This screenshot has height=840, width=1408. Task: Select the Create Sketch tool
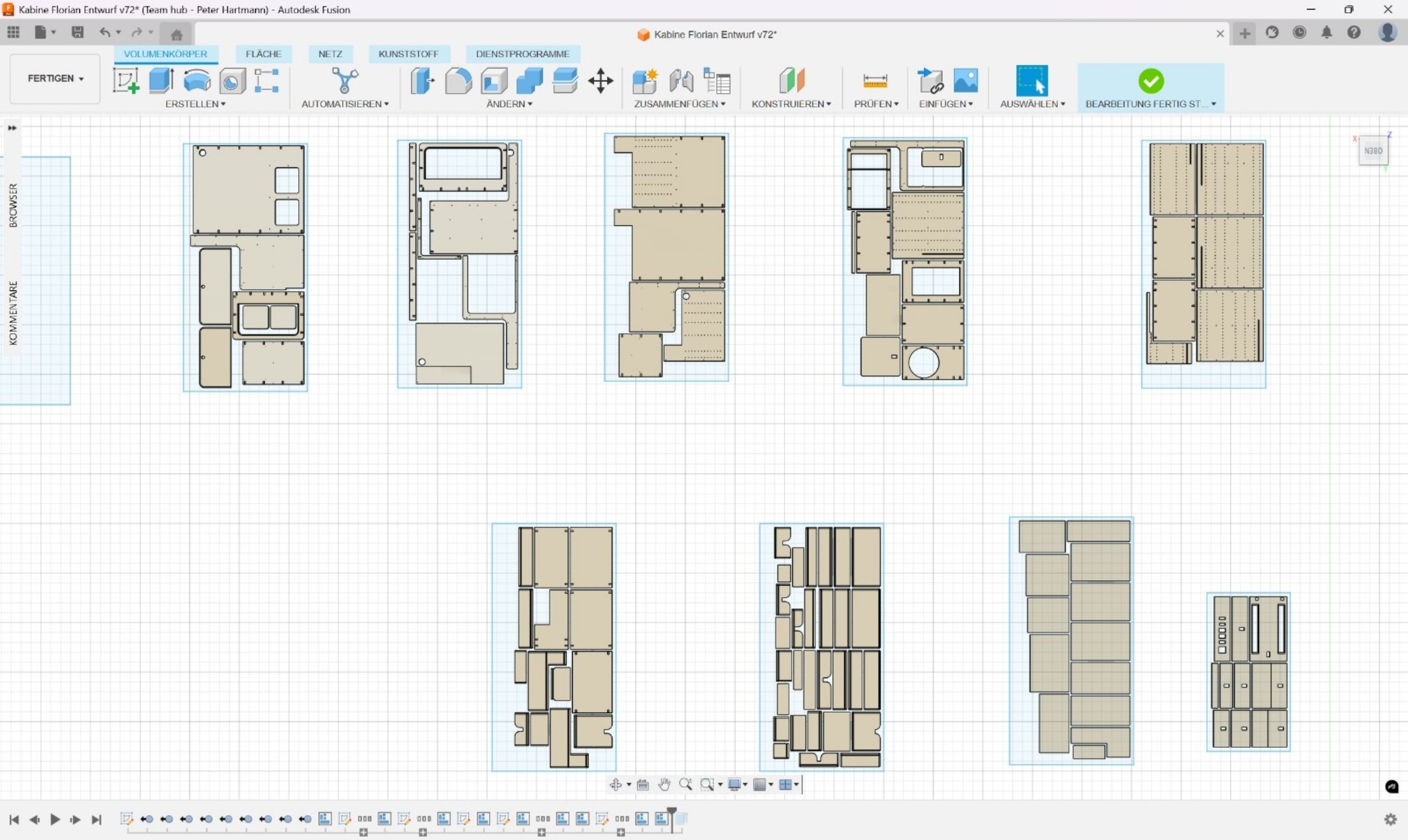pyautogui.click(x=126, y=81)
